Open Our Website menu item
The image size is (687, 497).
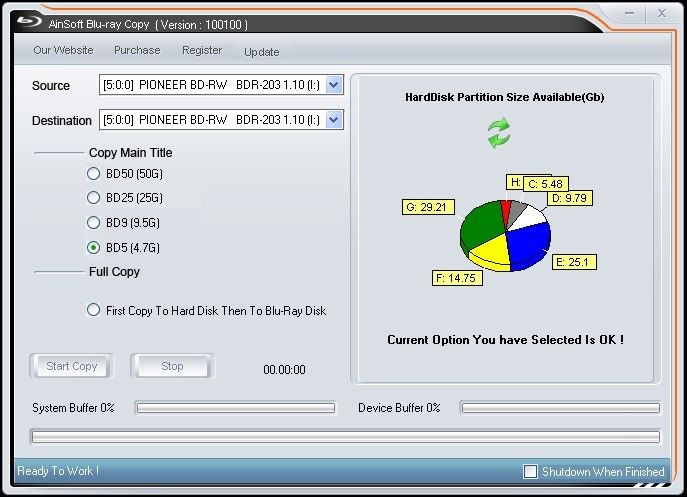[64, 50]
